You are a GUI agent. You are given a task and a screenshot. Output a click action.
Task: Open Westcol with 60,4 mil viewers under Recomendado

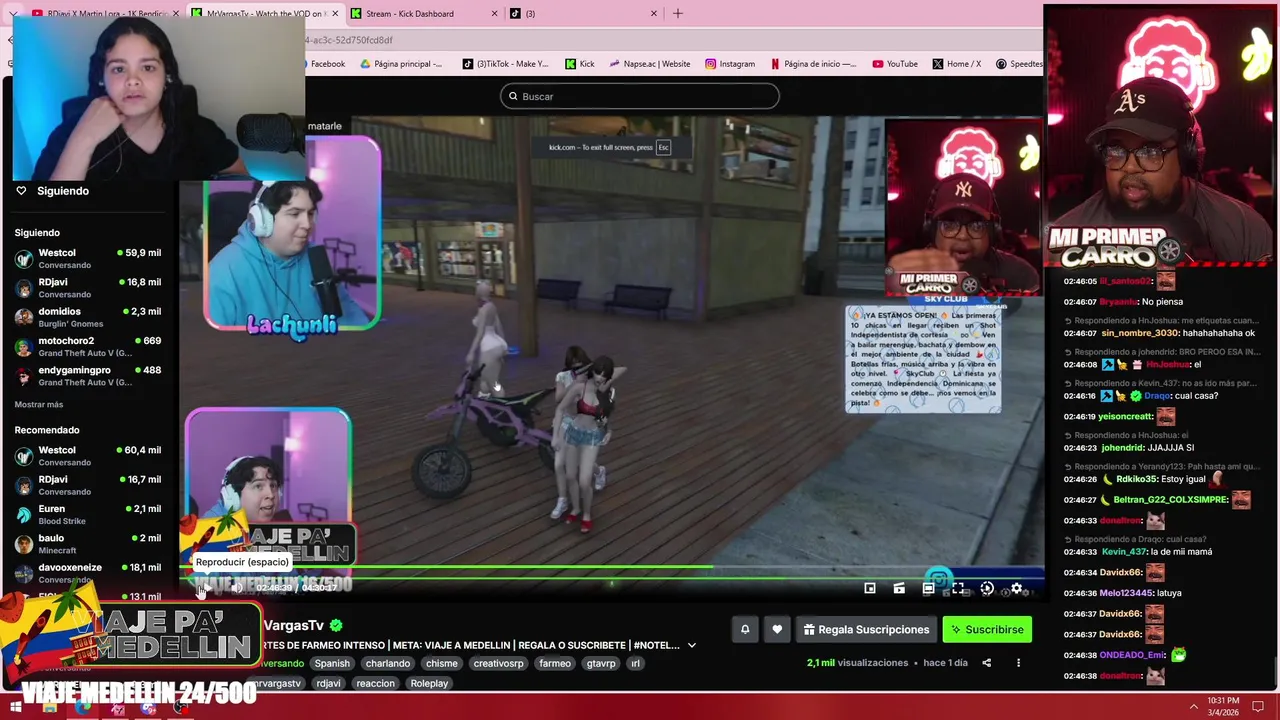[x=88, y=455]
